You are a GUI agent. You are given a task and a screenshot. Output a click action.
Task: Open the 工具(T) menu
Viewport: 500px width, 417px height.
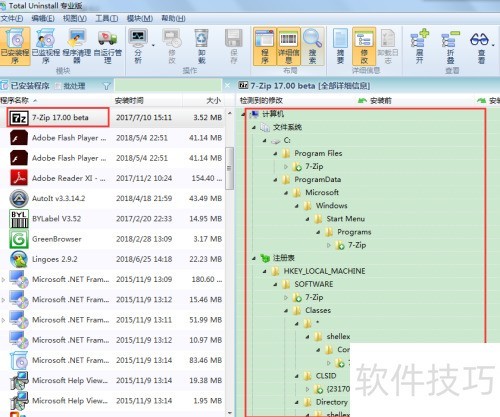(106, 18)
